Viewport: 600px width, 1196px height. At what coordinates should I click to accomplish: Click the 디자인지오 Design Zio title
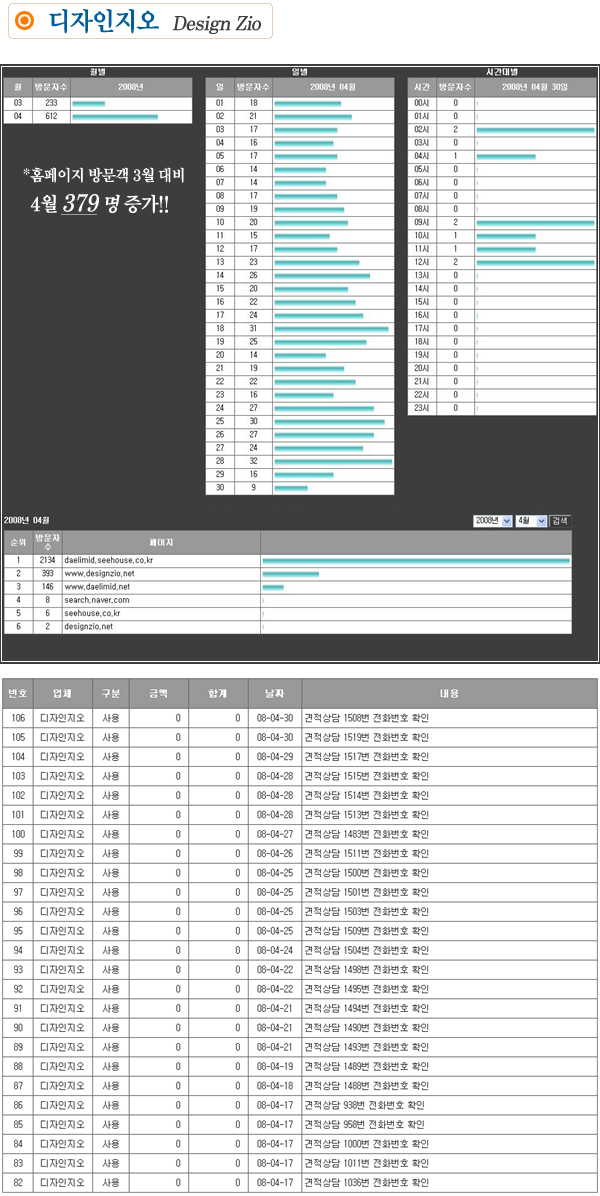point(152,22)
